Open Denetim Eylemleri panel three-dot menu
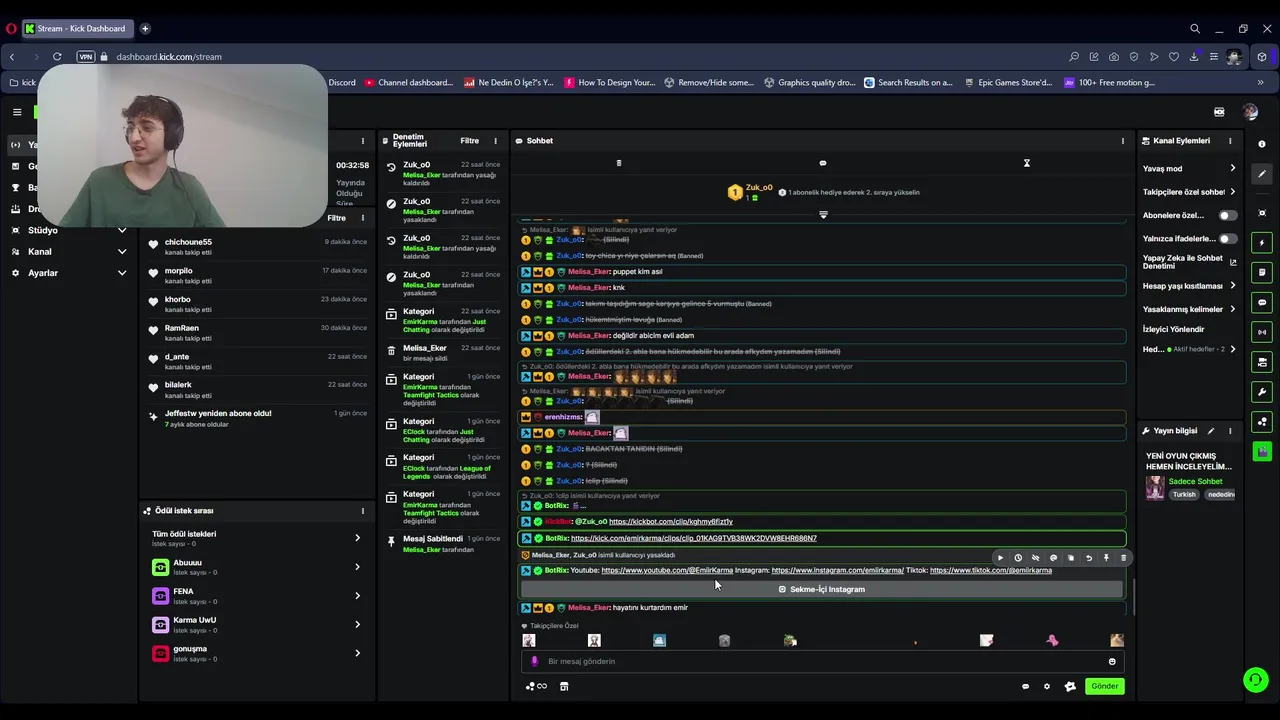Viewport: 1280px width, 720px height. coord(495,141)
